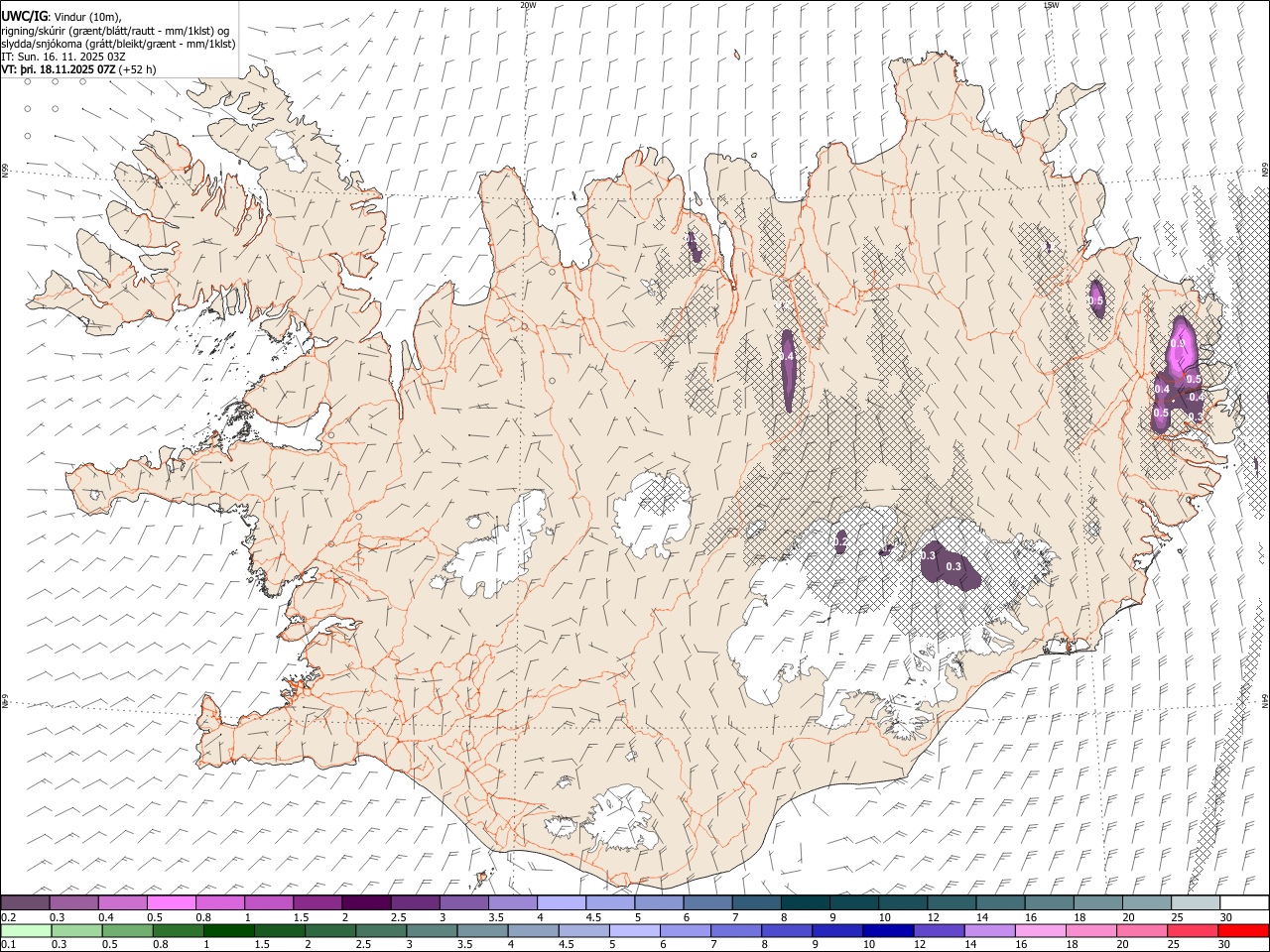Image resolution: width=1270 pixels, height=952 pixels.
Task: Select the '1.5' label under the upper legend row
Action: 301,917
